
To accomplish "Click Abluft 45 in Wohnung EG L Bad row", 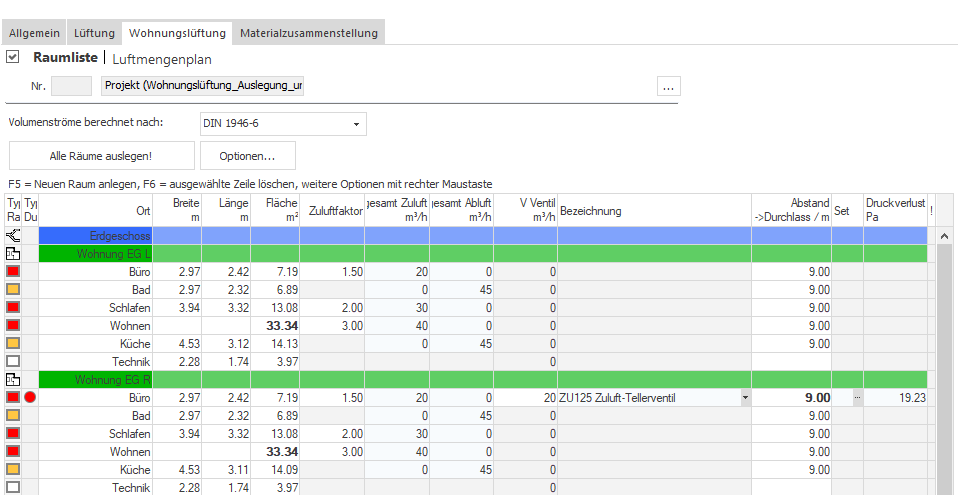I will tap(461, 289).
